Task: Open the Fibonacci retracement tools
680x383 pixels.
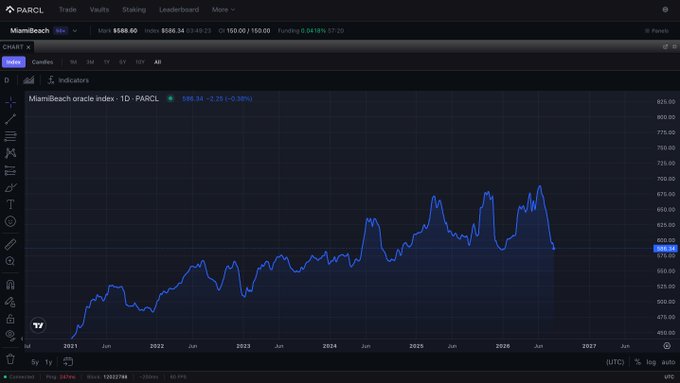Action: pos(10,136)
